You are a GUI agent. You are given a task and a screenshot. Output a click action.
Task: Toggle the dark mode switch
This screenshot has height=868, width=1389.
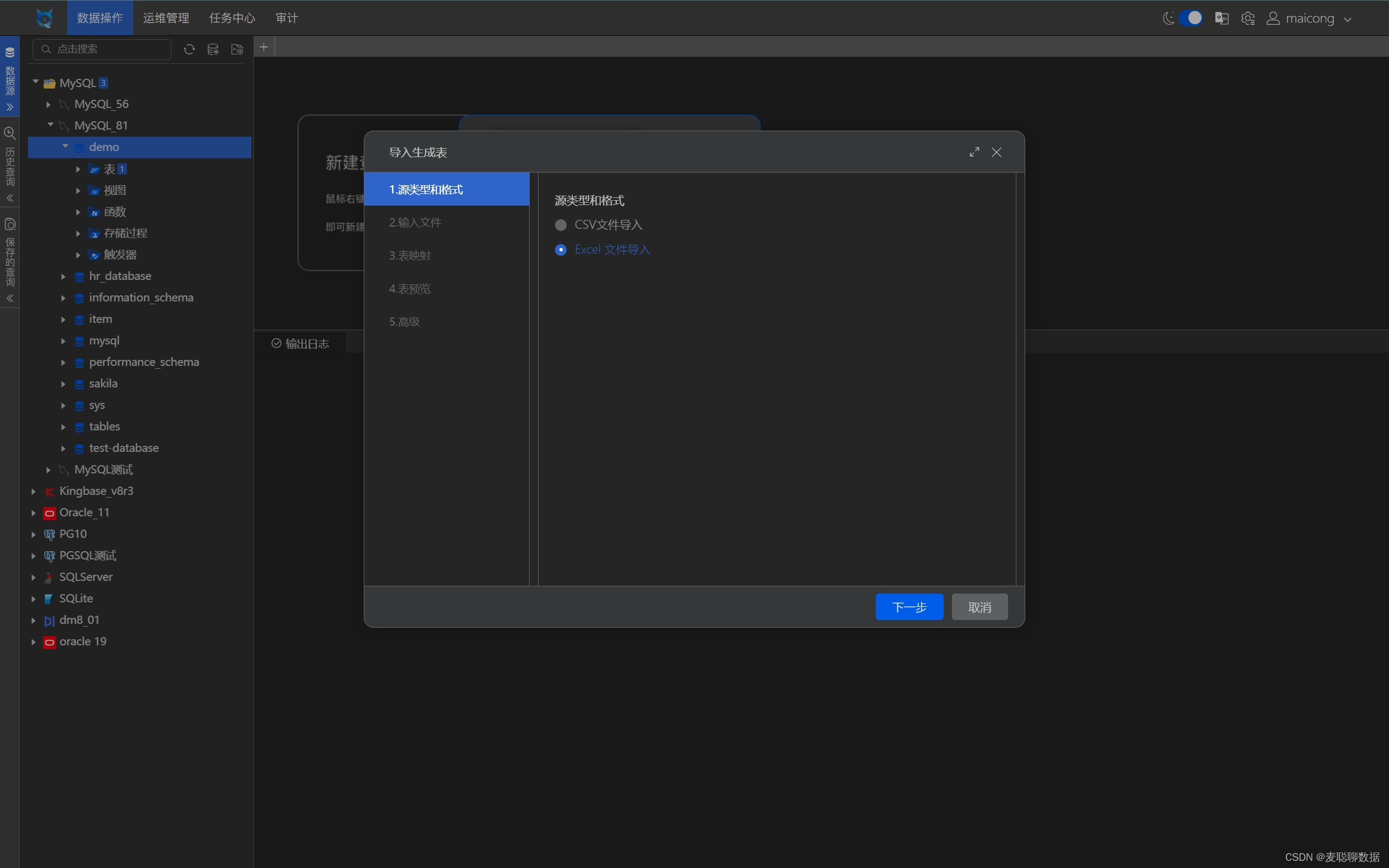tap(1191, 18)
